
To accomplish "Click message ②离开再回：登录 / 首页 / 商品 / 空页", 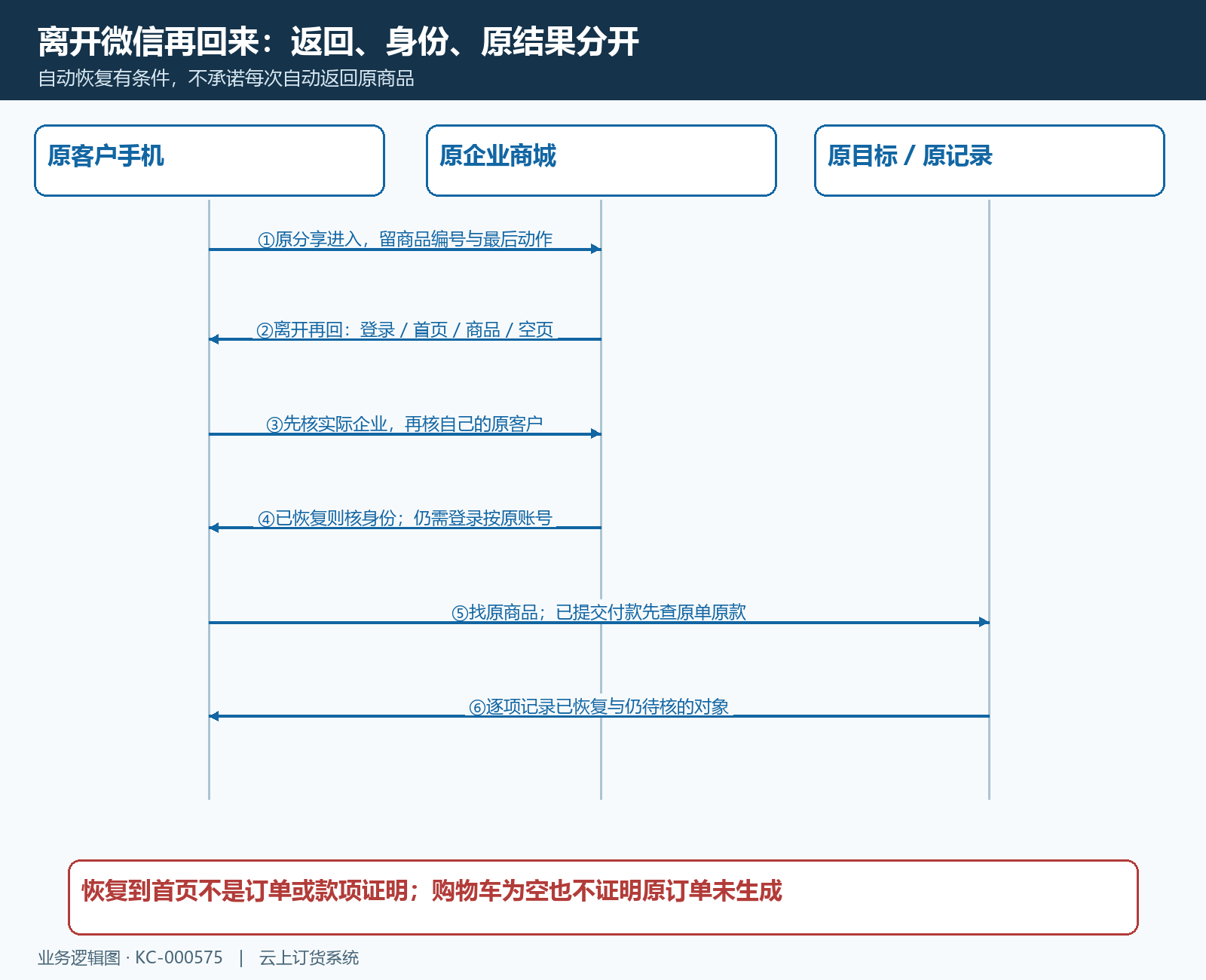I will click(x=406, y=330).
